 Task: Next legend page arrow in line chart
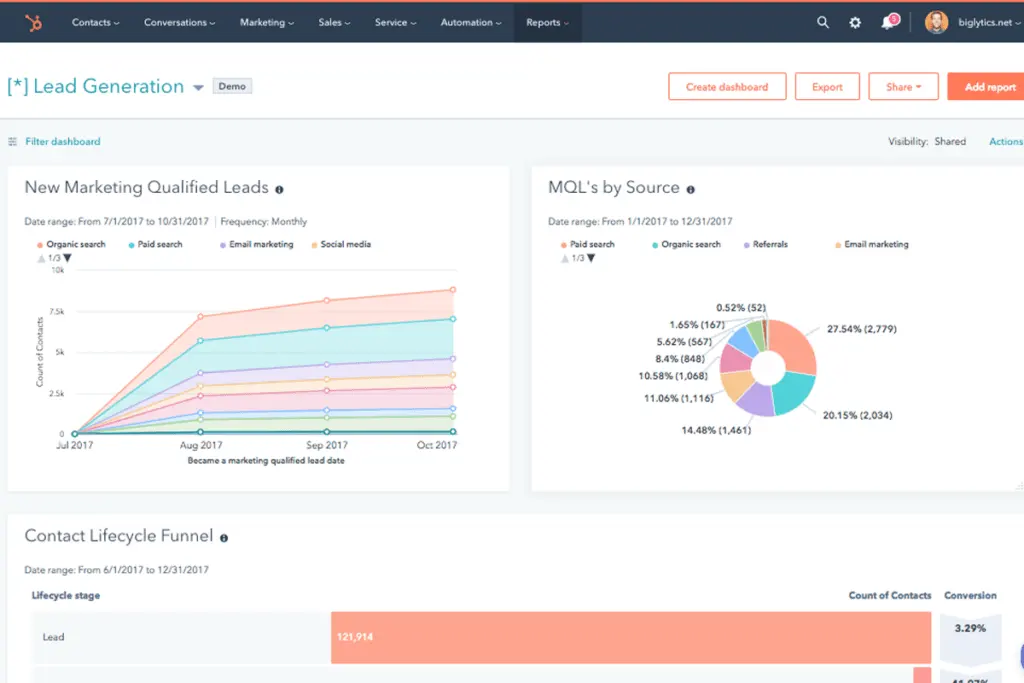click(x=67, y=259)
